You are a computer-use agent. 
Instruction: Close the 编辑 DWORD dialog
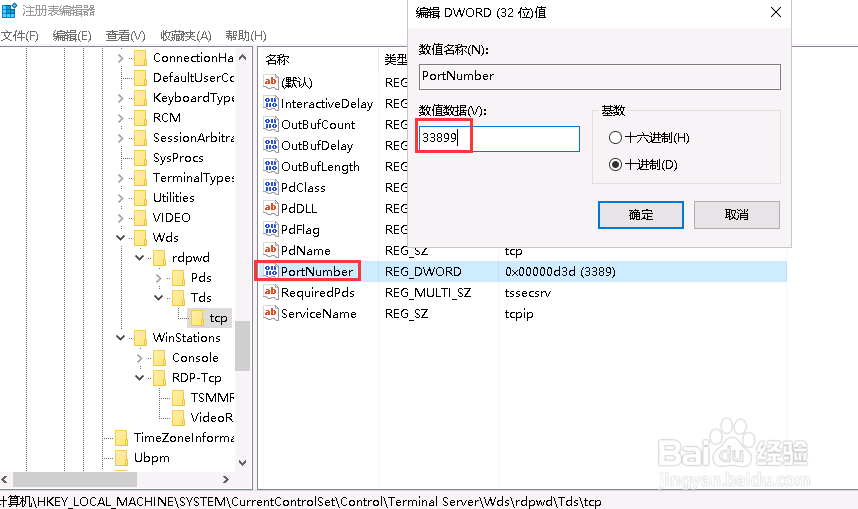click(776, 12)
